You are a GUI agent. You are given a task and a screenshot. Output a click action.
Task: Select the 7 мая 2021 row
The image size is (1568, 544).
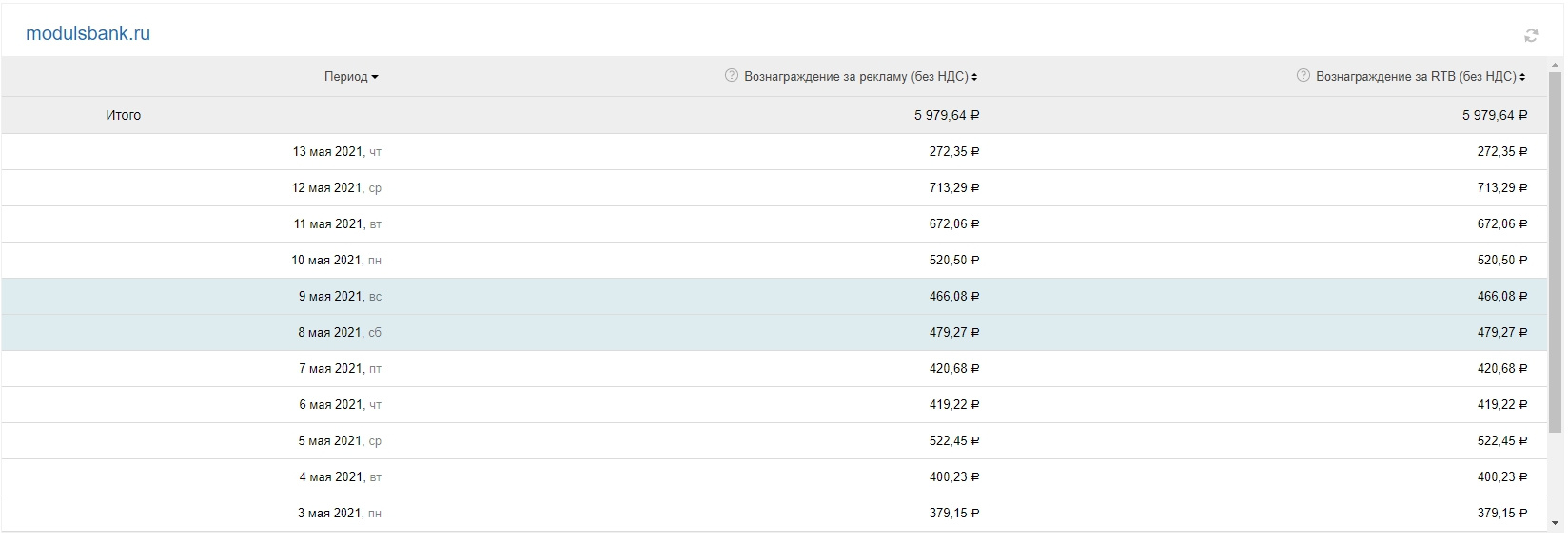click(340, 369)
